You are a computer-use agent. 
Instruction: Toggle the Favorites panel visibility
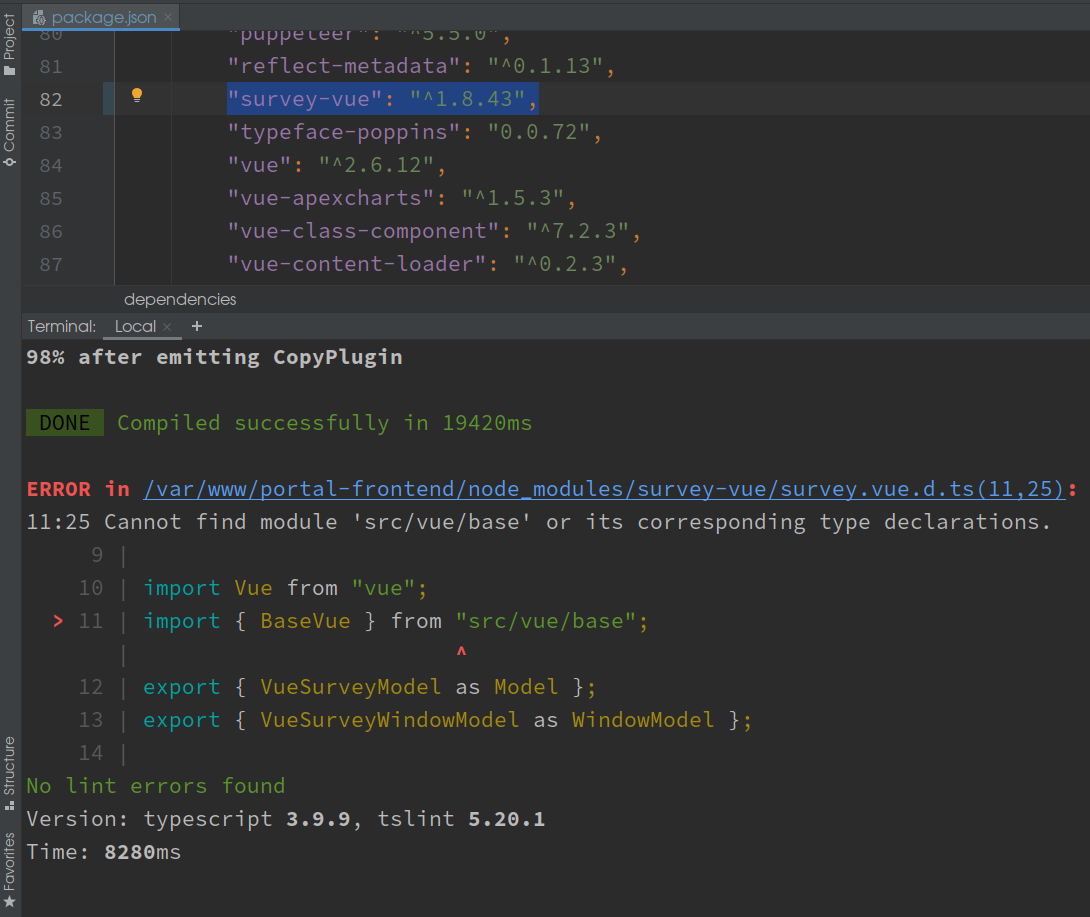[x=10, y=850]
